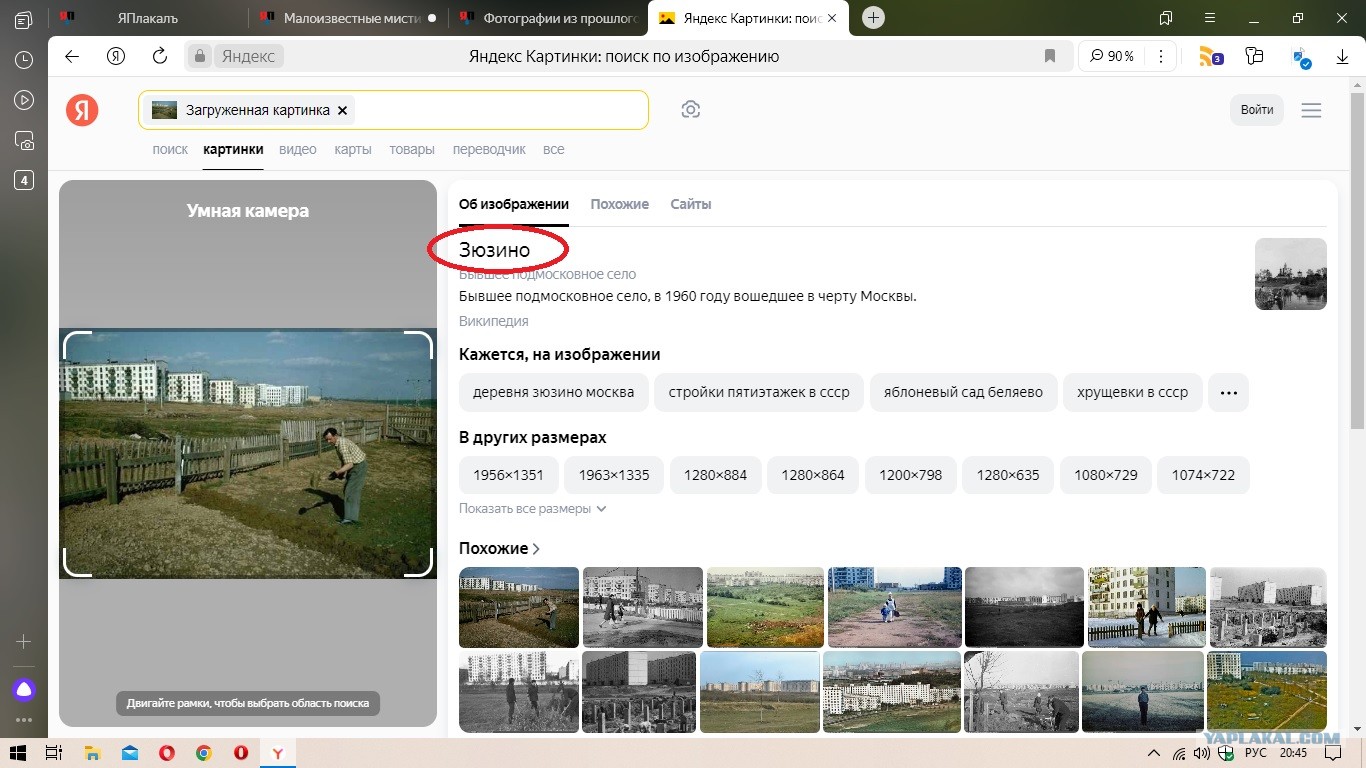Open the browser main menu in title bar
The width and height of the screenshot is (1366, 768).
point(1208,18)
